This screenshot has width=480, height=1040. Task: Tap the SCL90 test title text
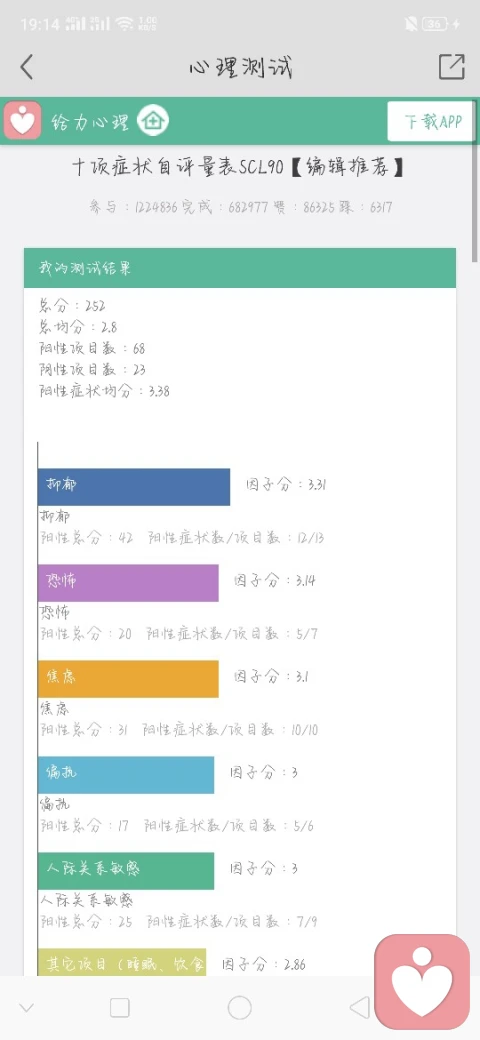[238, 167]
